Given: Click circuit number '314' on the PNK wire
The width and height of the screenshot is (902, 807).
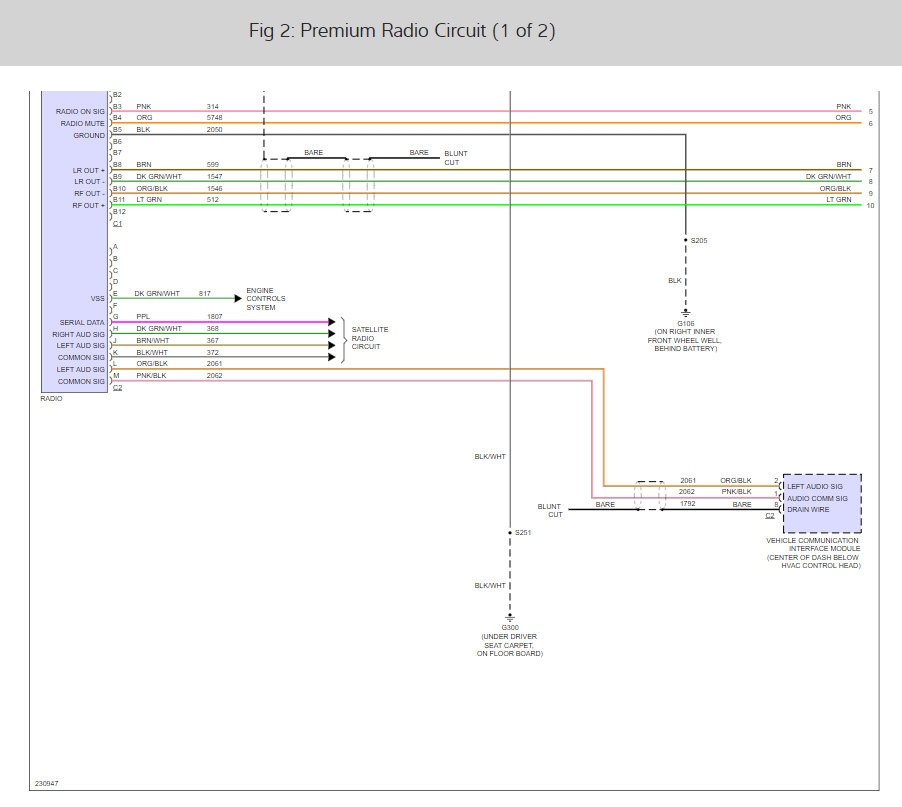Looking at the screenshot, I should coord(213,106).
